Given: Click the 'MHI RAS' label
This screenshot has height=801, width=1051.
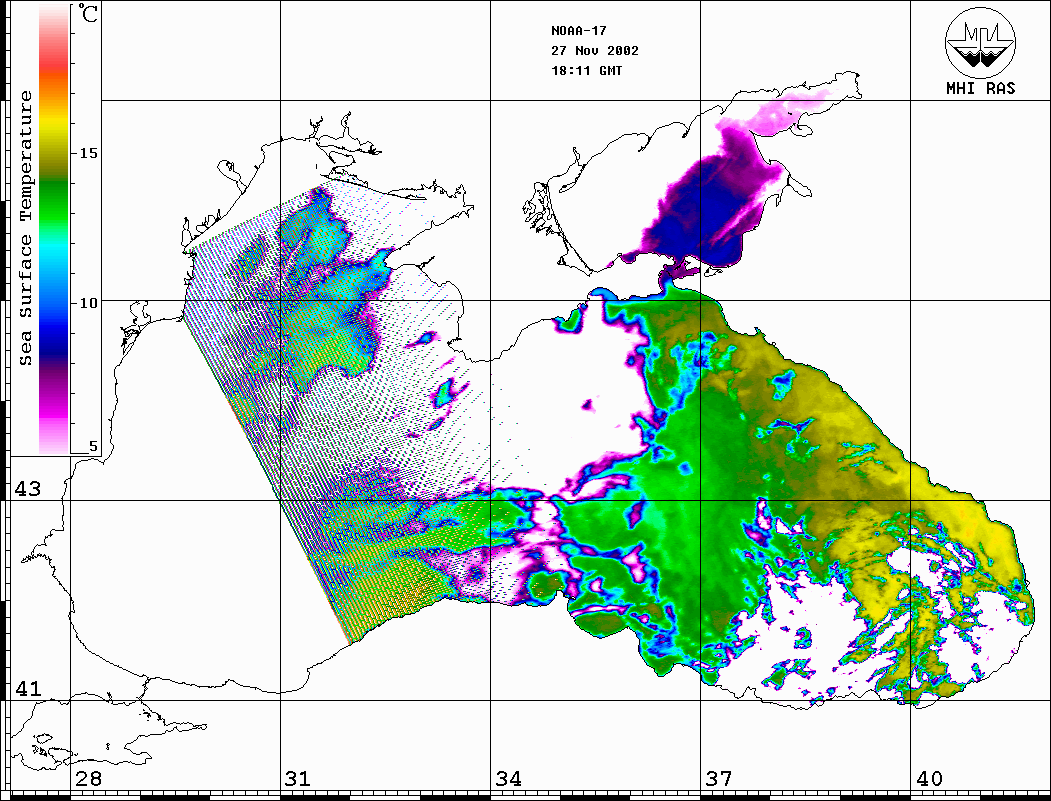Looking at the screenshot, I should point(981,88).
